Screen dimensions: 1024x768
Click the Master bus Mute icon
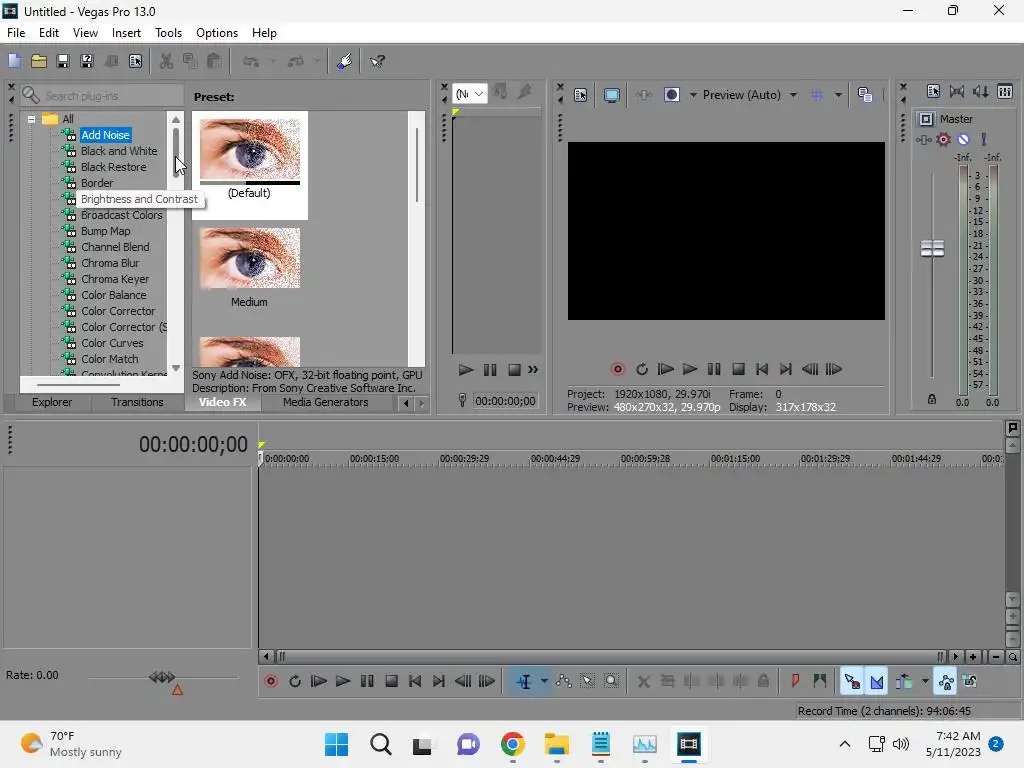click(x=963, y=139)
